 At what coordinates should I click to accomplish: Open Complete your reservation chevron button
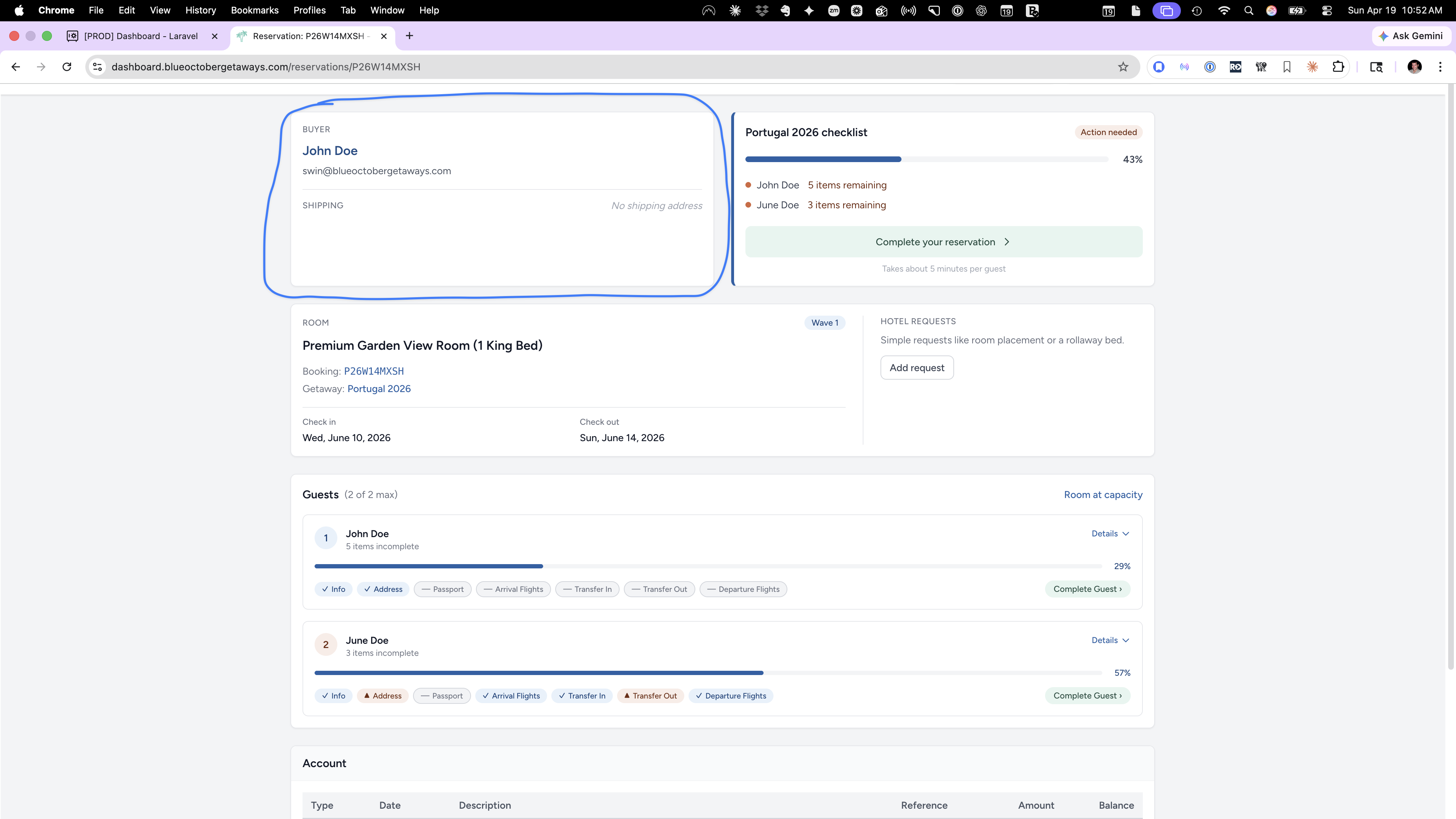[x=943, y=242]
